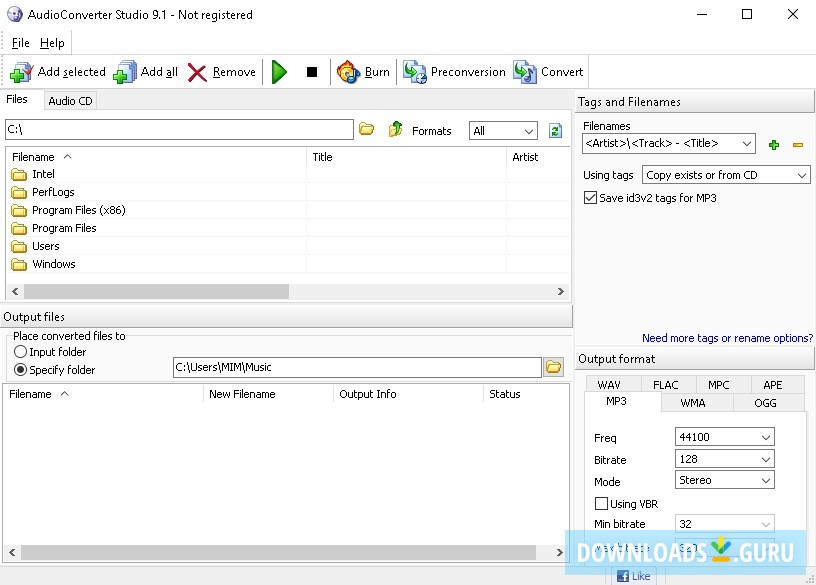Viewport: 816px width, 585px height.
Task: Switch to the Audio CD tab
Action: (x=70, y=101)
